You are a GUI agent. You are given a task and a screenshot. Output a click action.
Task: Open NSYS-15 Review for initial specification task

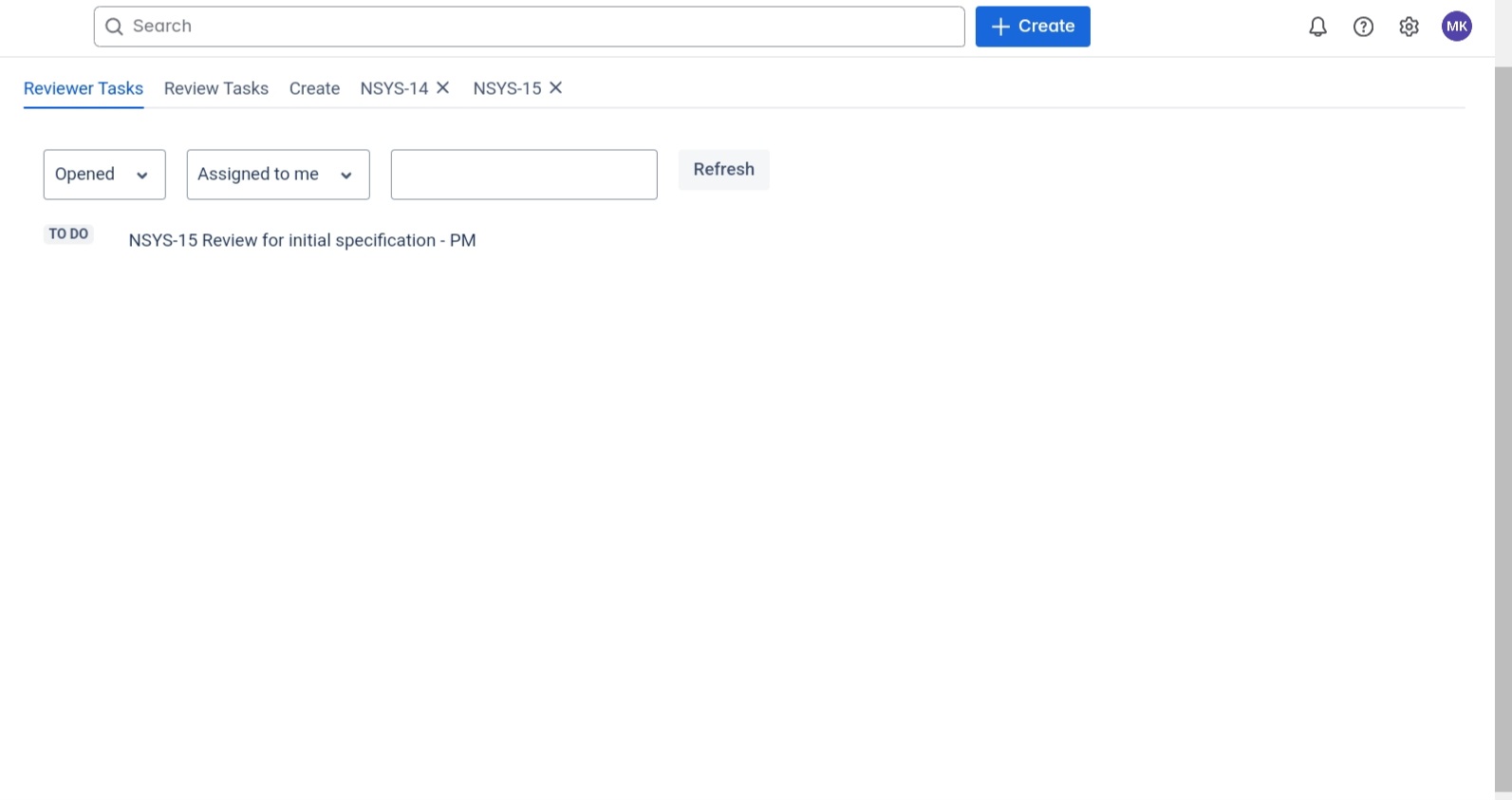click(x=303, y=240)
